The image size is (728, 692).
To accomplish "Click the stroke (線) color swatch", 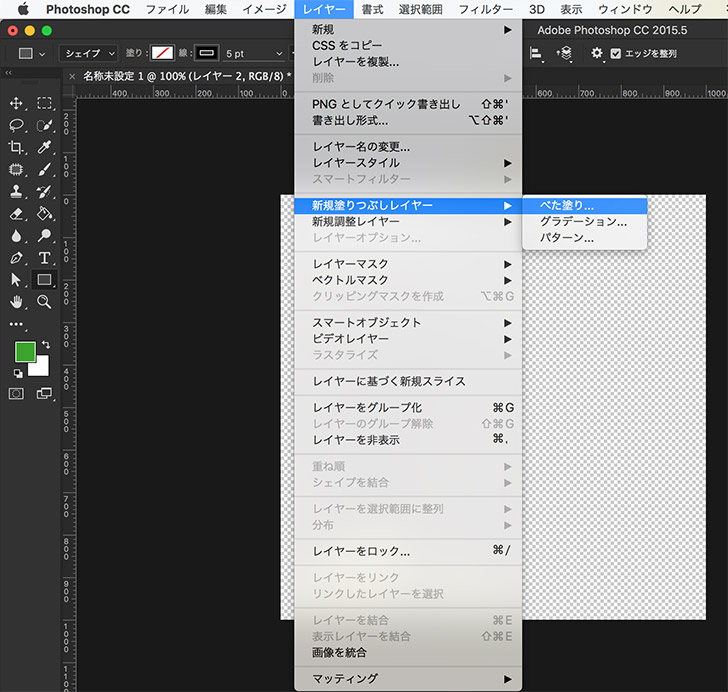I will coord(207,53).
